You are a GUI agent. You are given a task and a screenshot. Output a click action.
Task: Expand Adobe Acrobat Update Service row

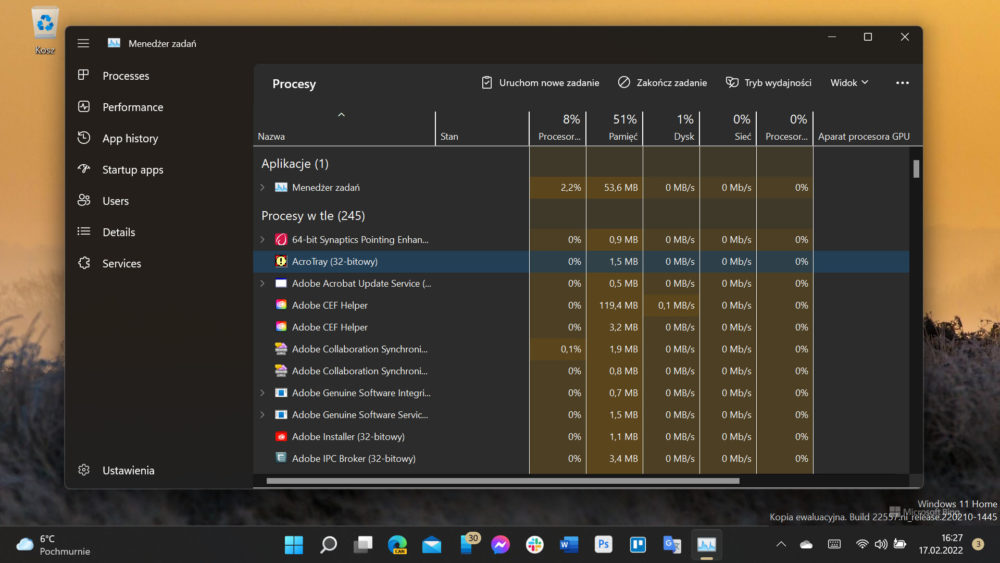tap(262, 283)
